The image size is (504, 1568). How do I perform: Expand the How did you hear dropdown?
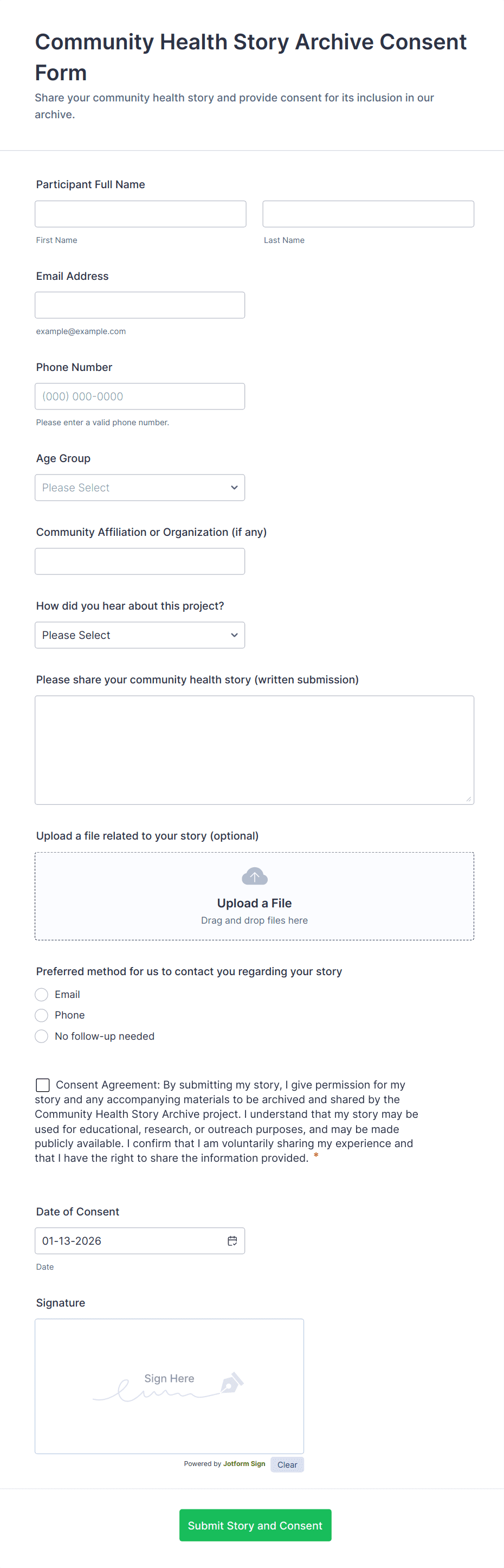point(140,635)
